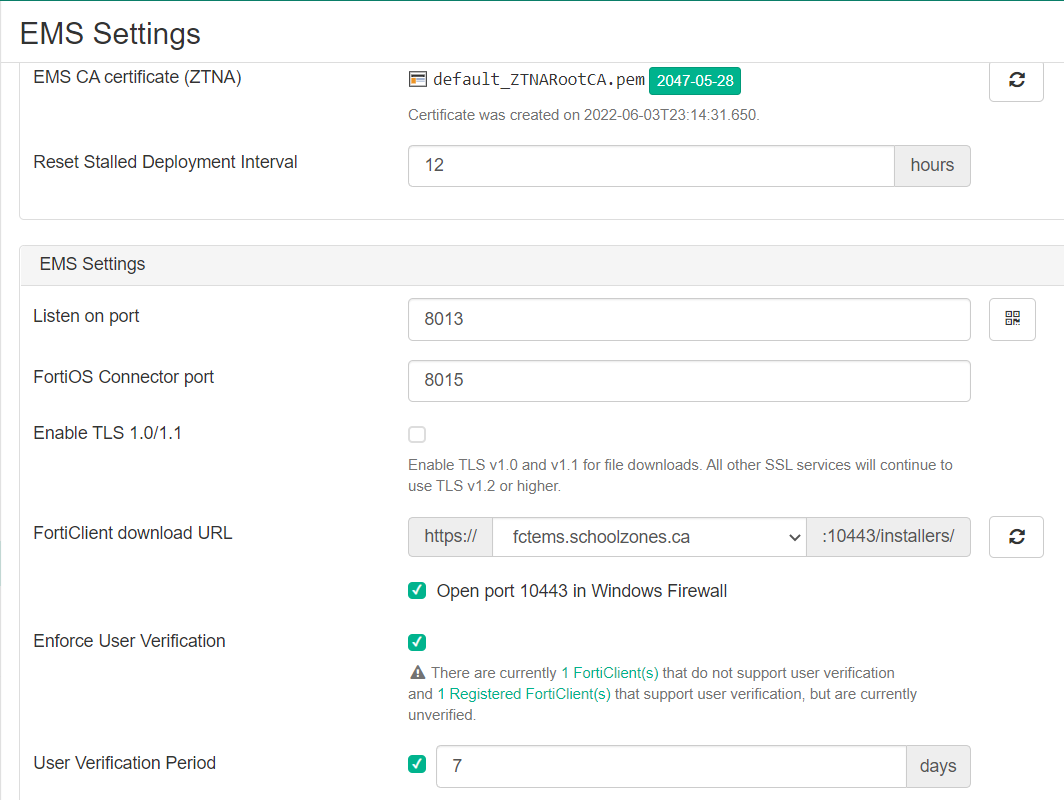The image size is (1064, 800).
Task: Uncheck Enforce User Verification
Action: [416, 642]
